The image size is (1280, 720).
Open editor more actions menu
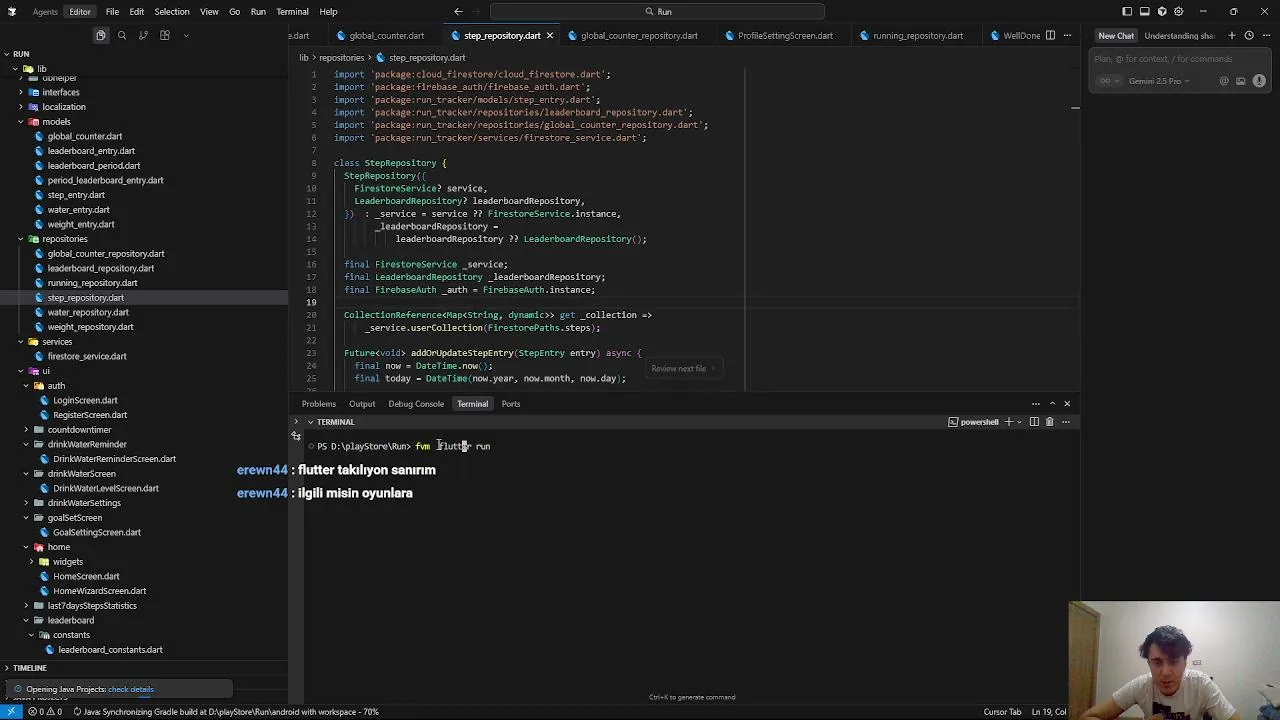click(1067, 35)
